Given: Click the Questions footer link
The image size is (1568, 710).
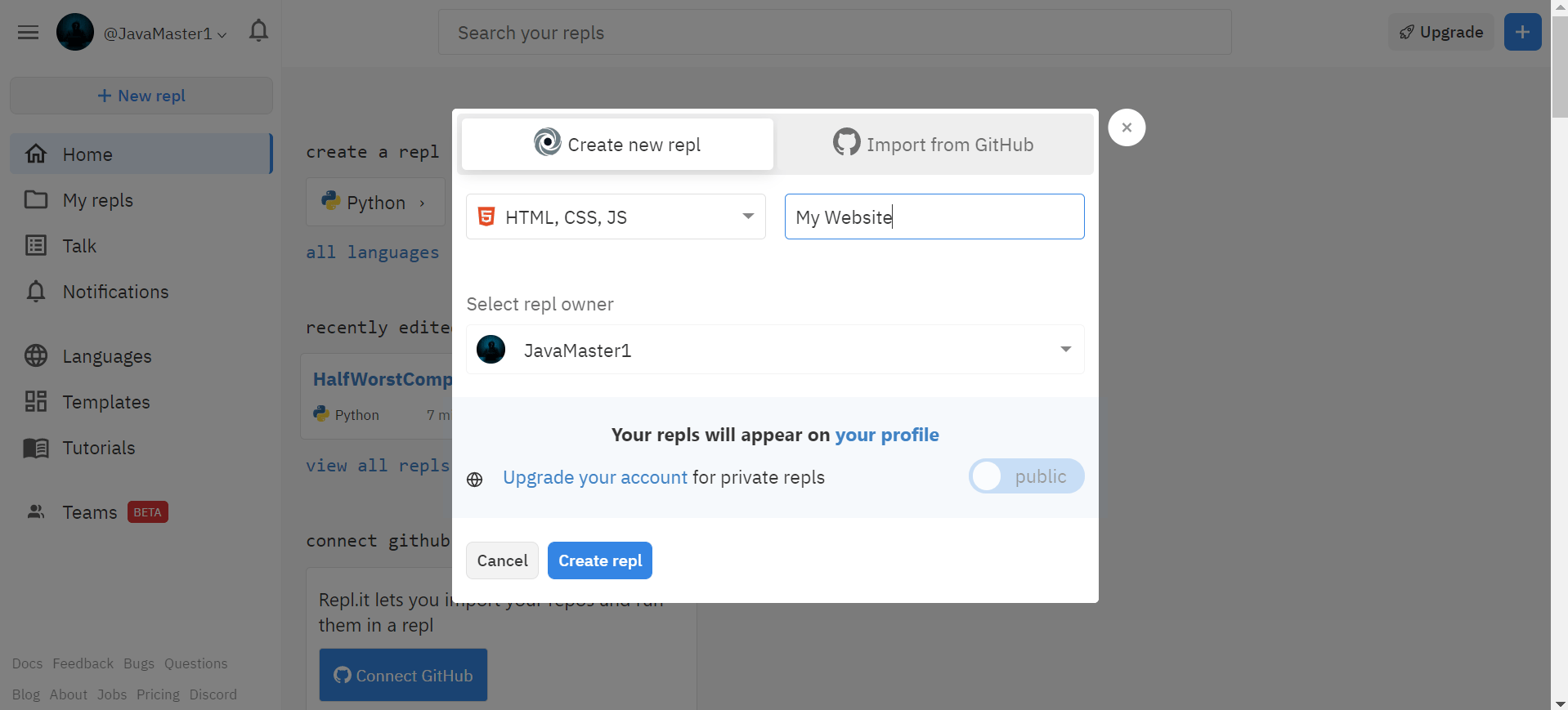Looking at the screenshot, I should pos(195,663).
